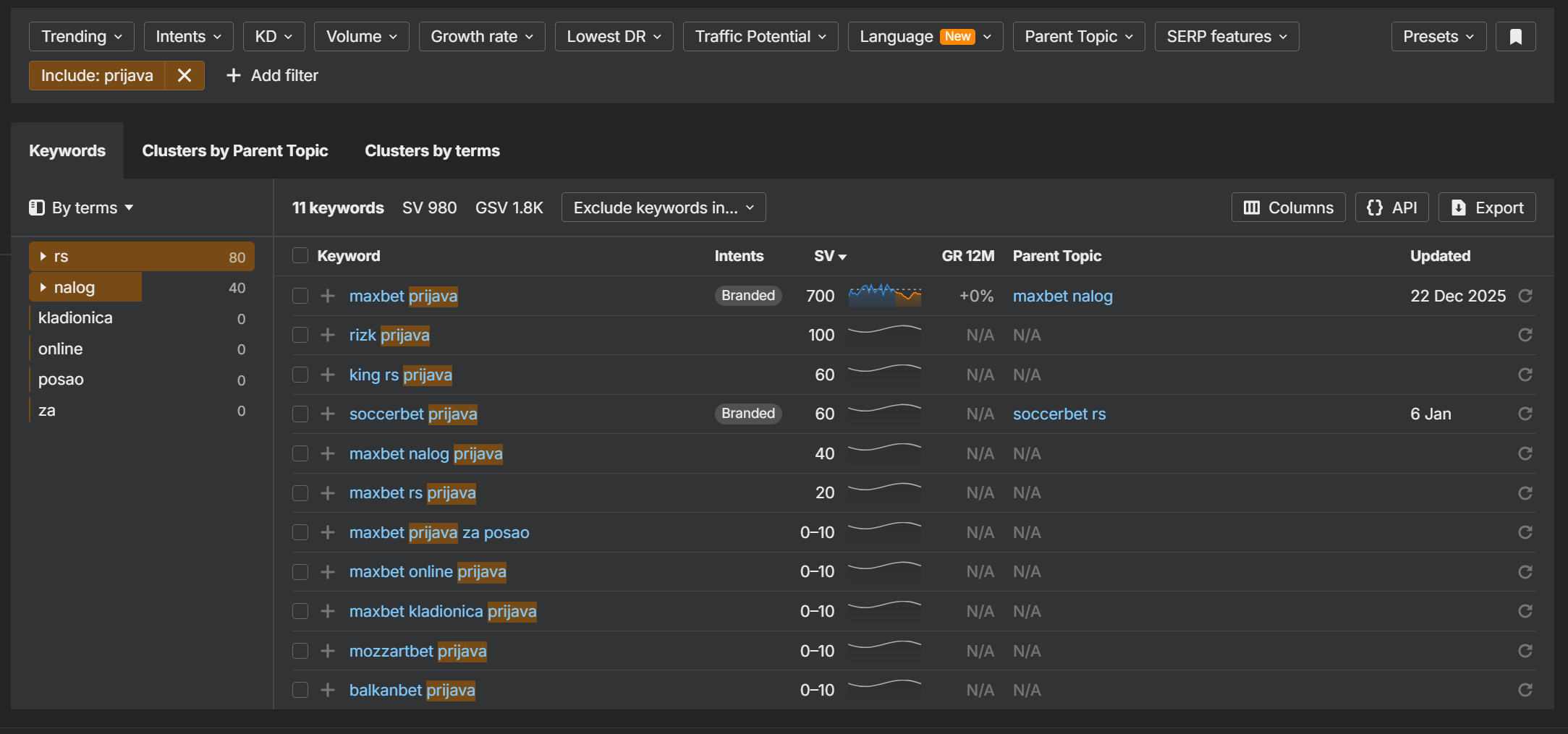Screen dimensions: 1568x734
Task: Select the 'maxbet nalog prijava' checkbox
Action: tap(300, 453)
